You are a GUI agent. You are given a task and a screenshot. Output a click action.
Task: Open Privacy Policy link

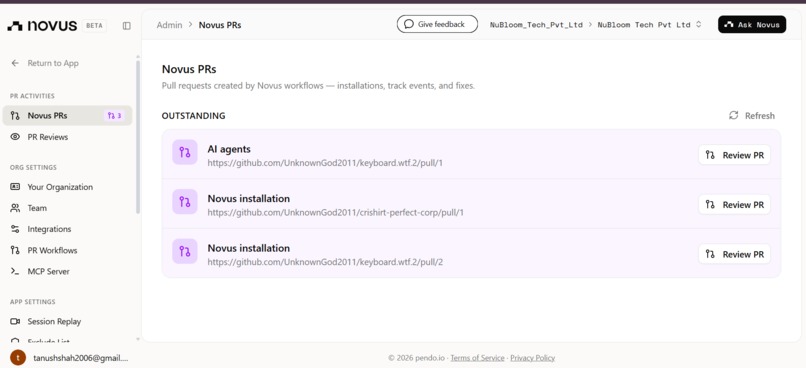(533, 358)
